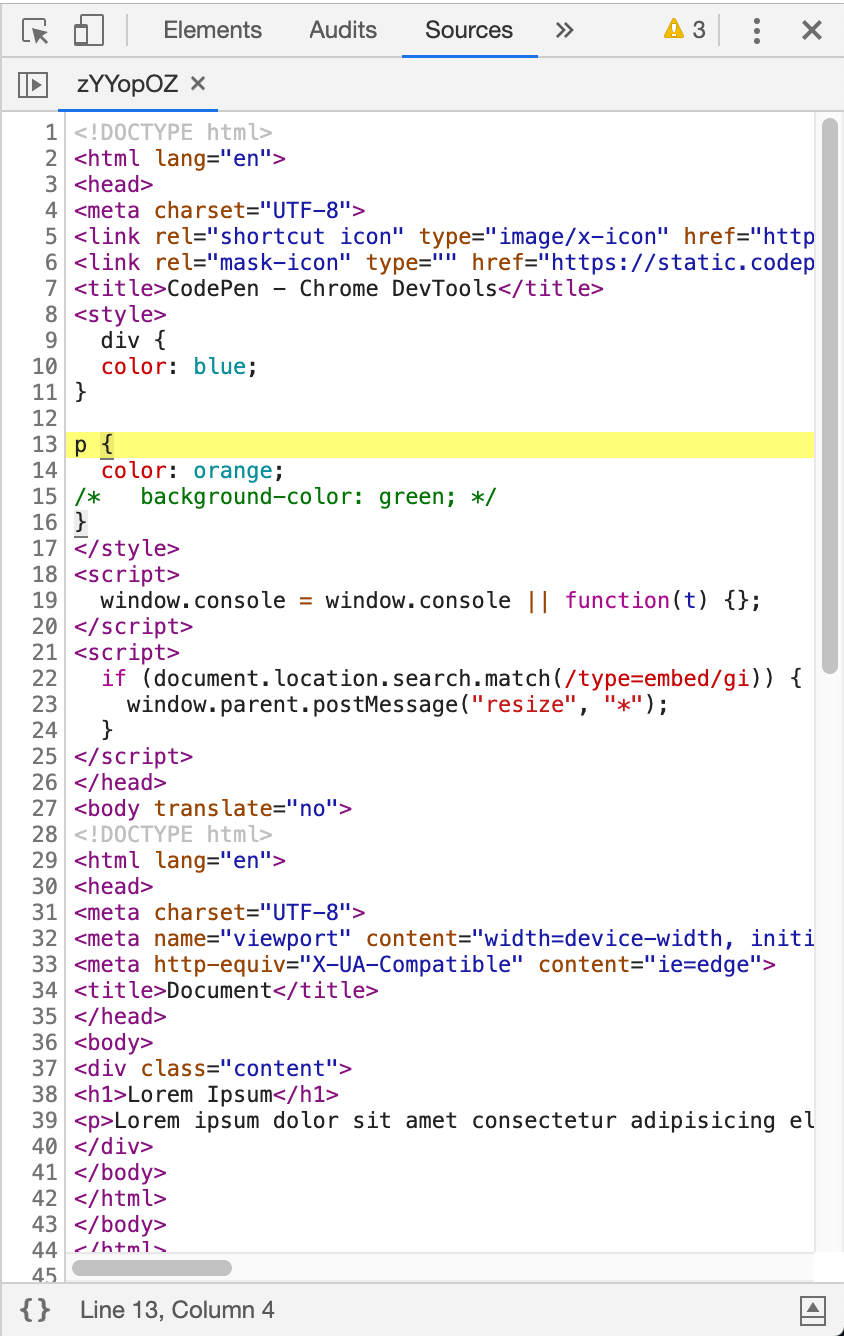Open the Audits panel
Viewport: 844px width, 1336px height.
pyautogui.click(x=342, y=30)
